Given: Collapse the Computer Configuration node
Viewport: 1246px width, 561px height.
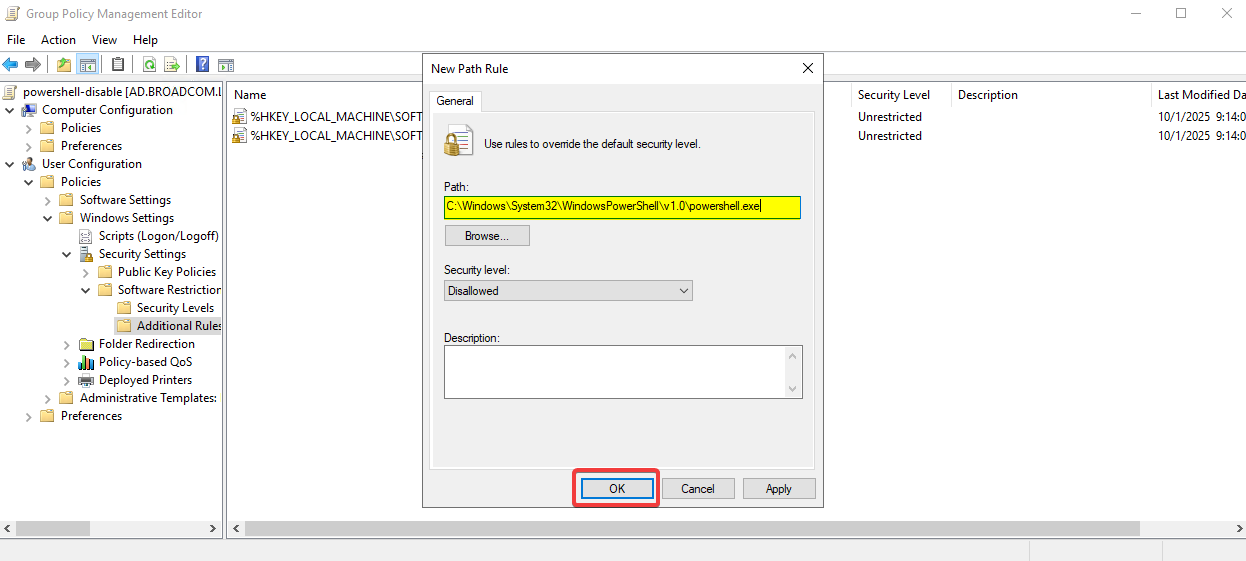Looking at the screenshot, I should (11, 110).
